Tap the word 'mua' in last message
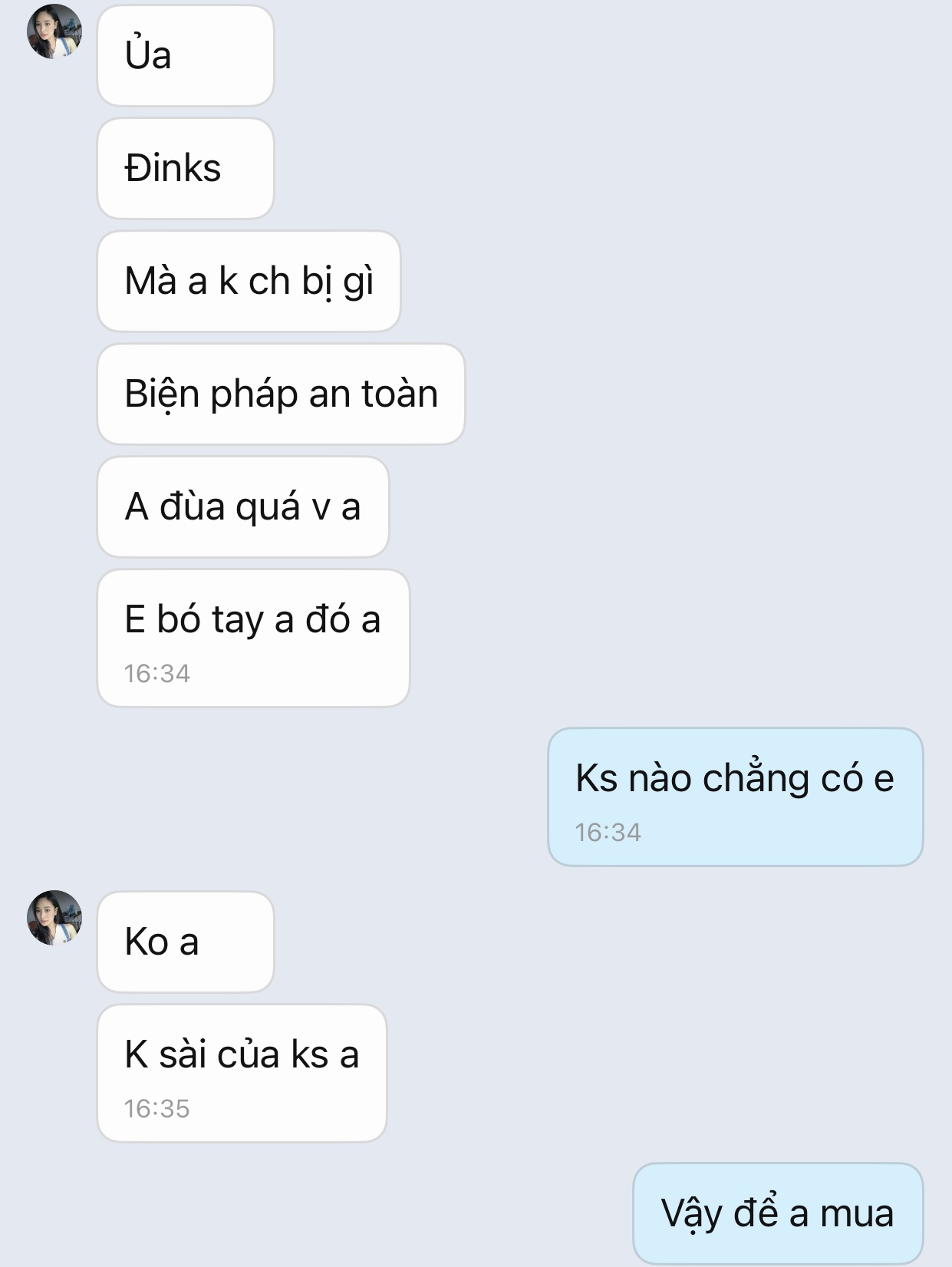The width and height of the screenshot is (952, 1267). 857,1214
